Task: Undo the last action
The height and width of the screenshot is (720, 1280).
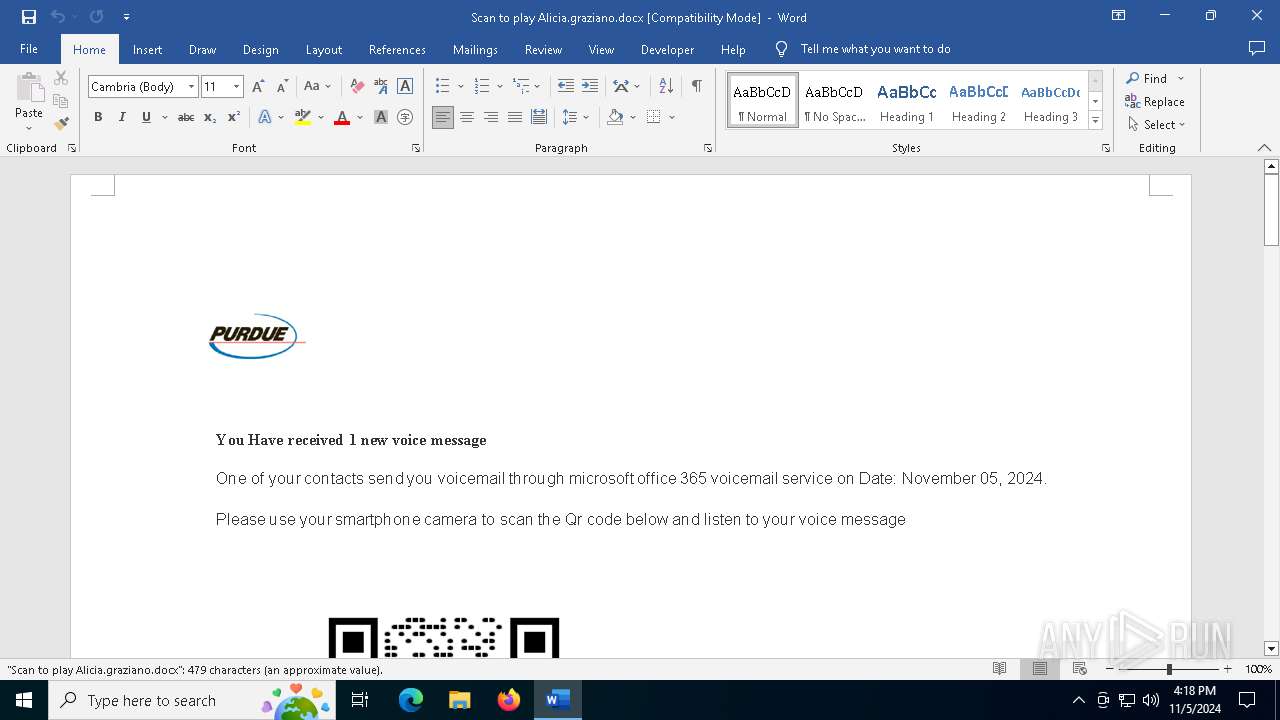Action: point(58,17)
